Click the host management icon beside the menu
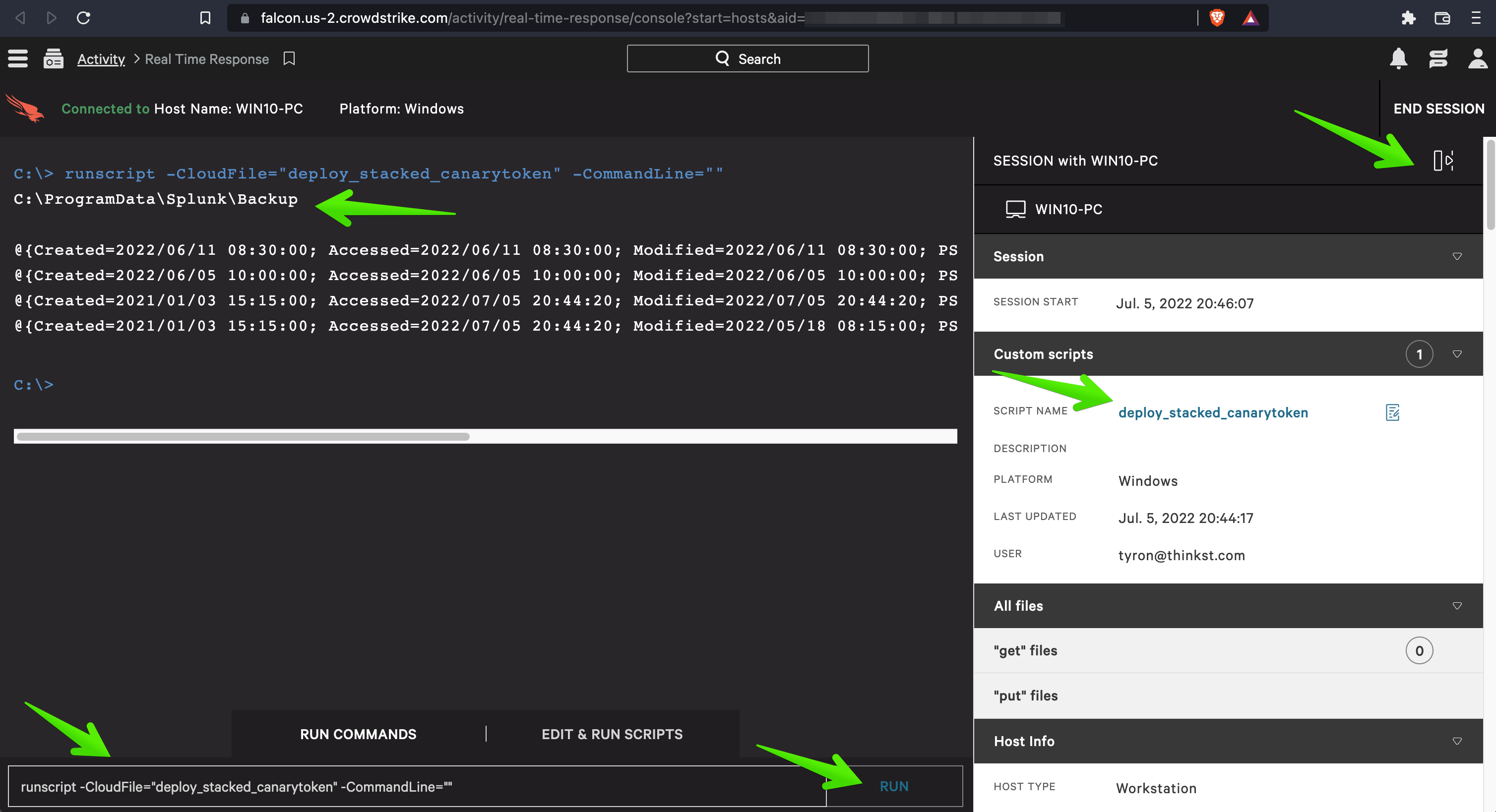The width and height of the screenshot is (1496, 812). pyautogui.click(x=54, y=58)
